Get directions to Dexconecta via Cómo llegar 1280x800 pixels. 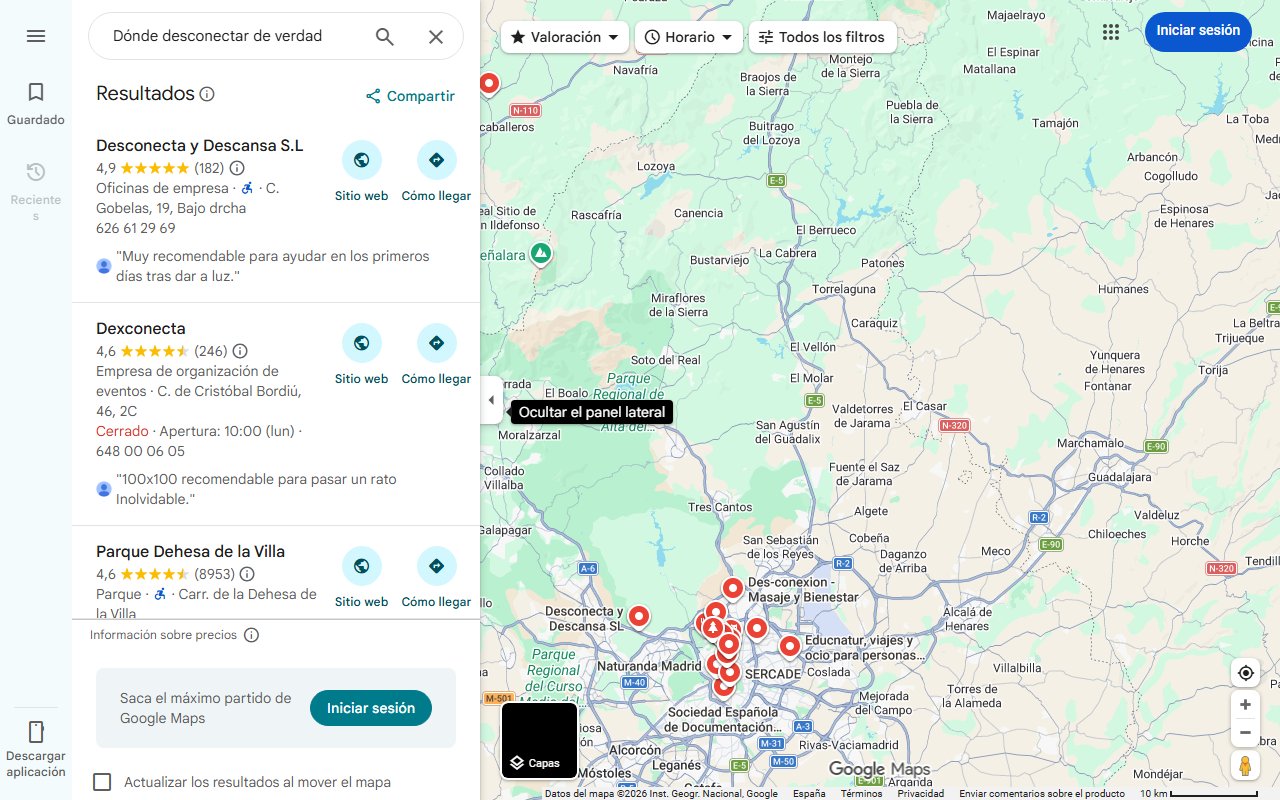[436, 343]
